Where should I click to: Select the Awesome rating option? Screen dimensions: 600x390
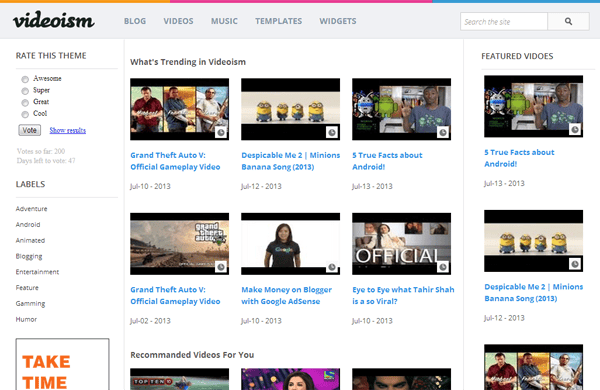(25, 79)
